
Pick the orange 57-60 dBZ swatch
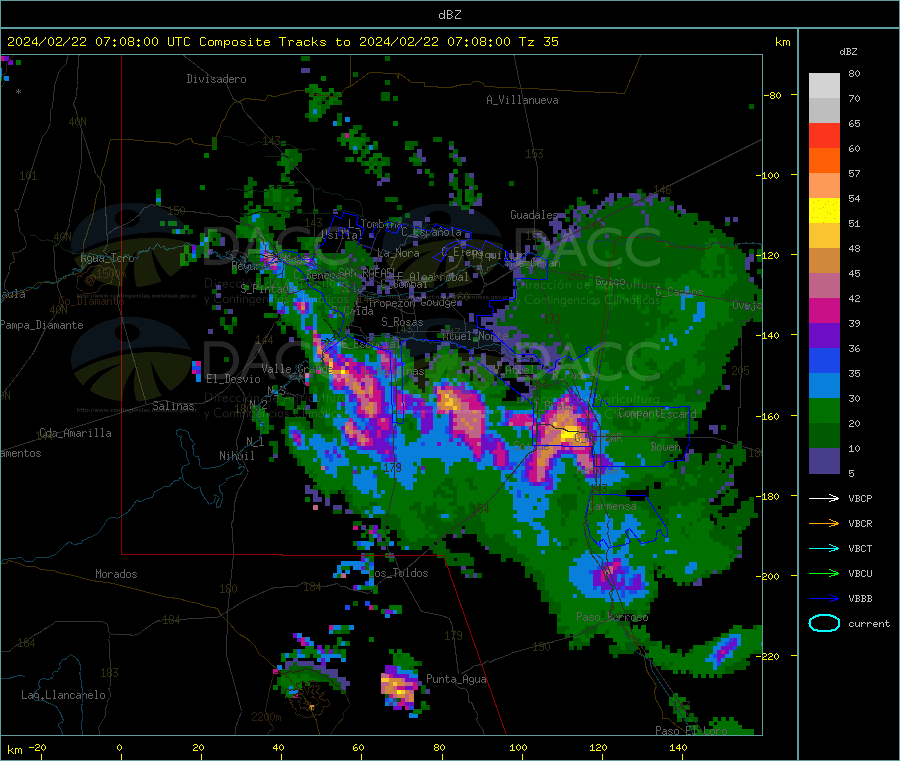coord(824,161)
